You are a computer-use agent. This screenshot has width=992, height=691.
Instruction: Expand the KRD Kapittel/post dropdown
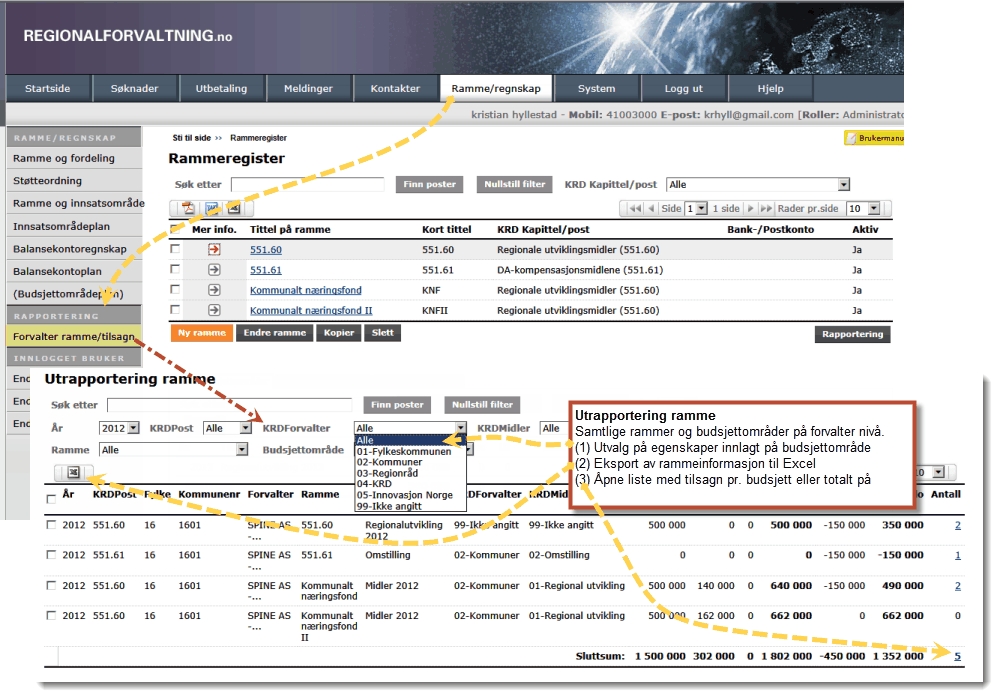pos(843,185)
